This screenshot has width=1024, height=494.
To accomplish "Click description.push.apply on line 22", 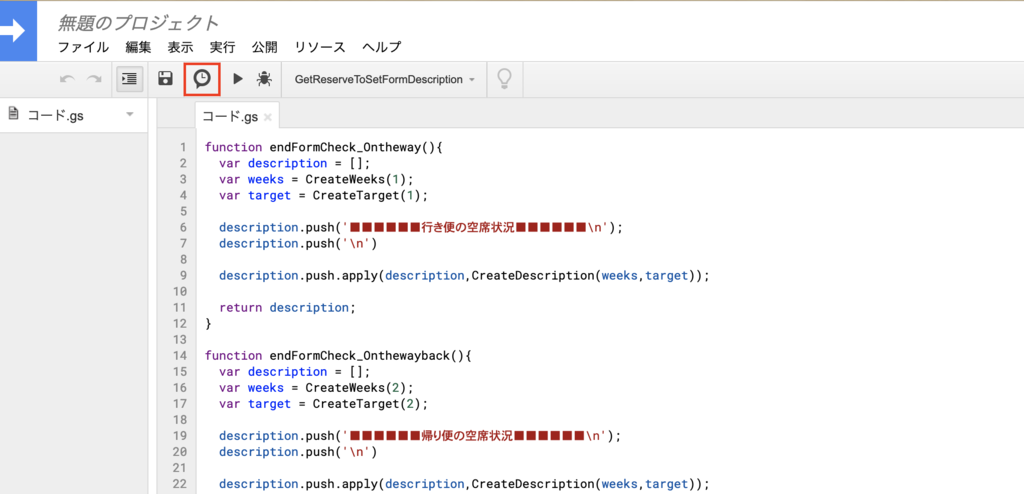I will tap(298, 484).
